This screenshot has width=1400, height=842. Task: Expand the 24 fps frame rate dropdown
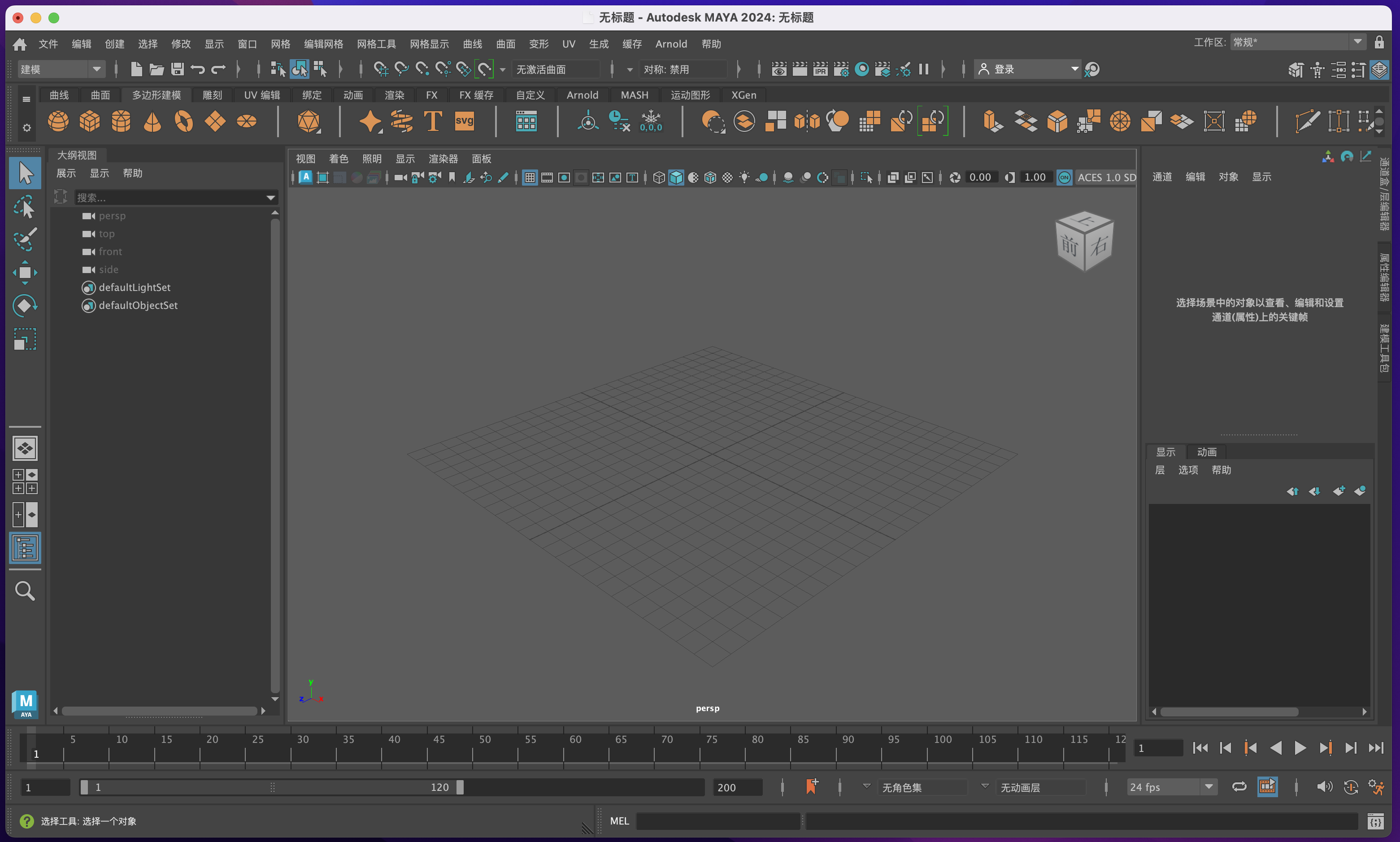[1209, 786]
